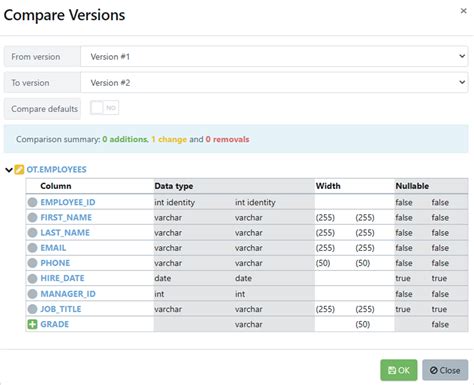Screen dimensions: 474x385
Task: Open the OT.EMPLOYEES table link
Action: point(56,169)
